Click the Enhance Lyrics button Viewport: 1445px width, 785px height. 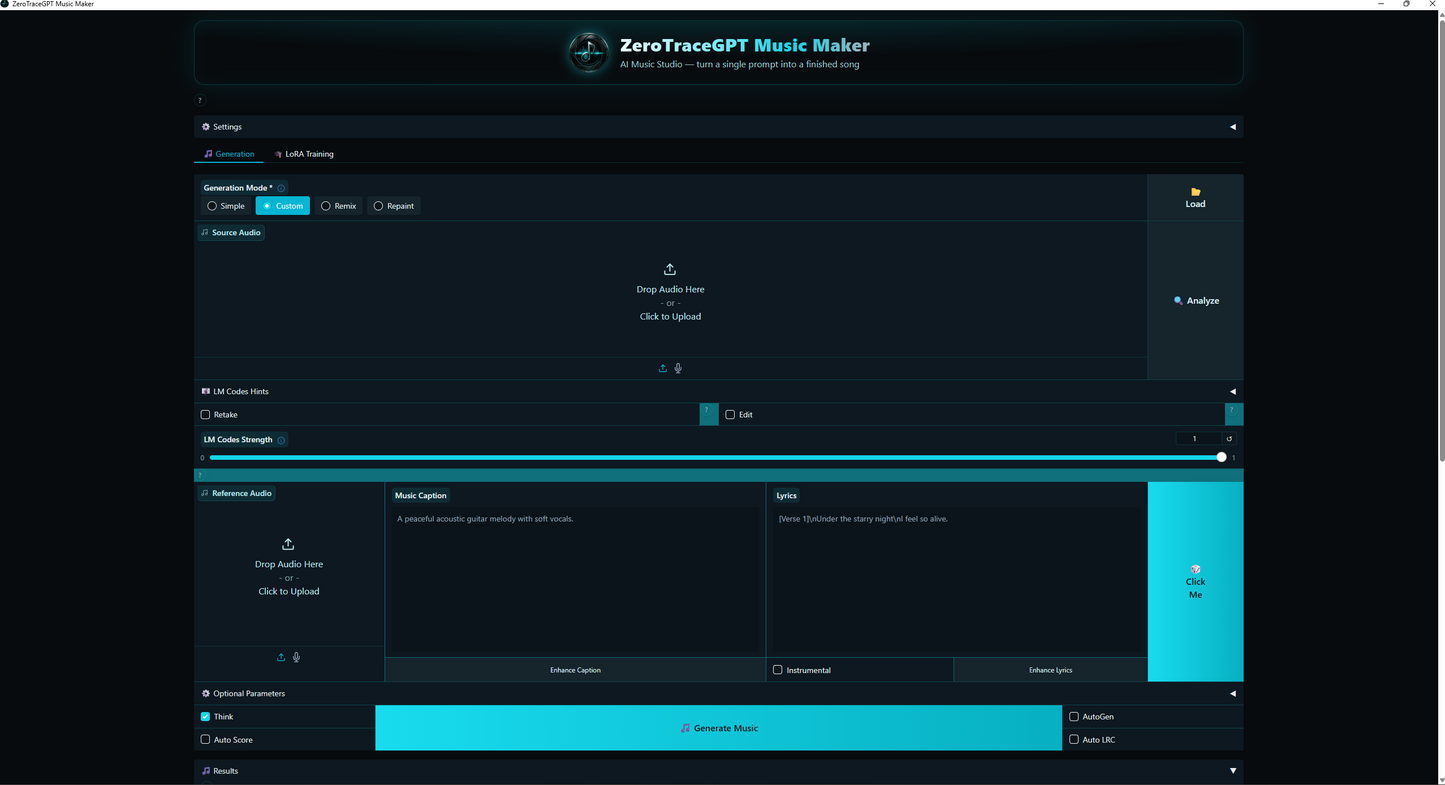[1050, 670]
